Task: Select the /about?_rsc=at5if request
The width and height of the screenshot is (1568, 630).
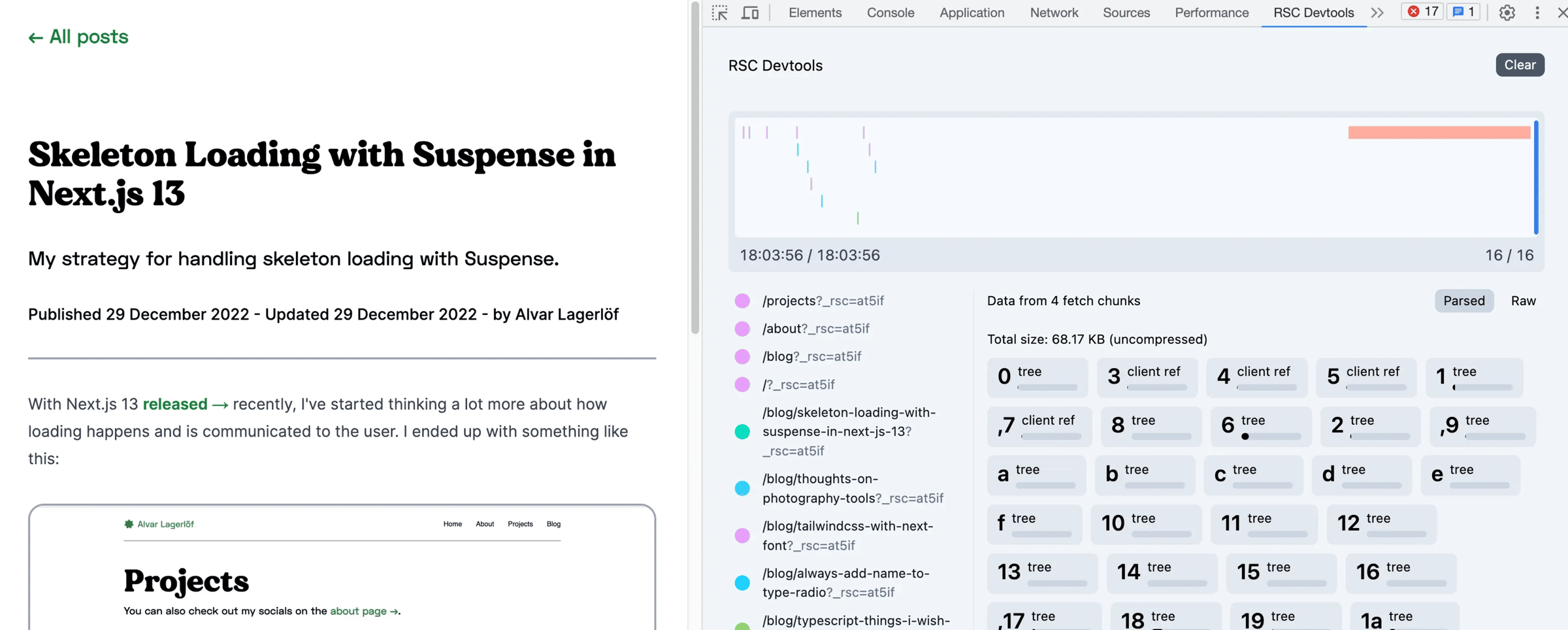Action: tap(815, 329)
